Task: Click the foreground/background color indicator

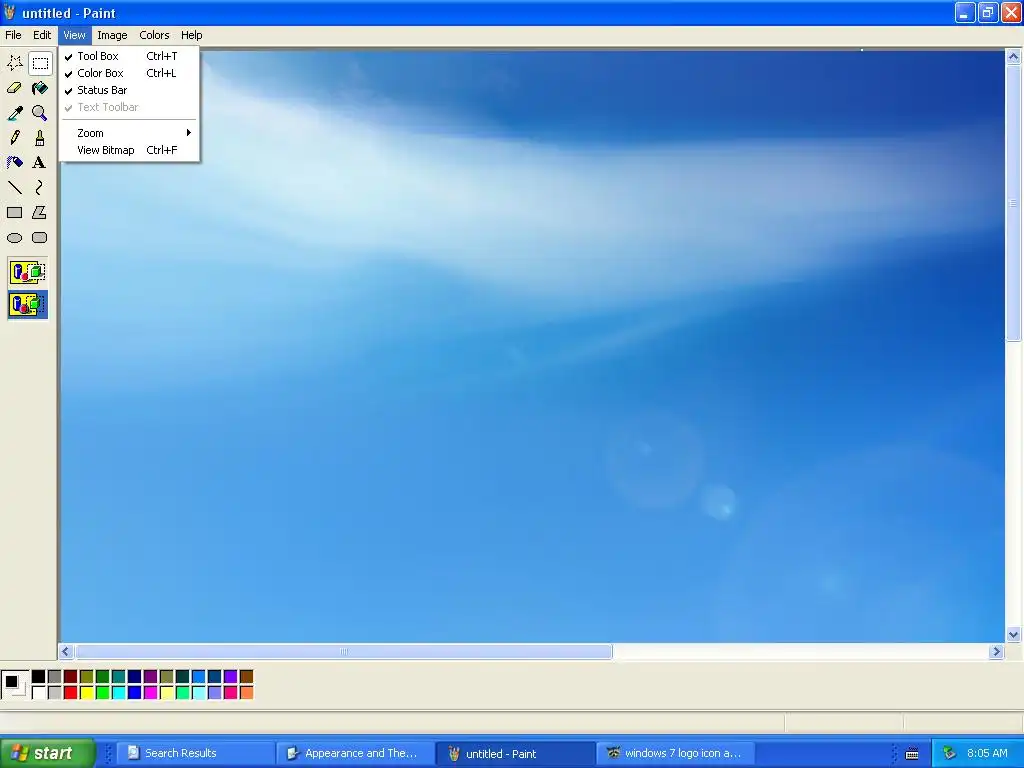Action: coord(14,684)
